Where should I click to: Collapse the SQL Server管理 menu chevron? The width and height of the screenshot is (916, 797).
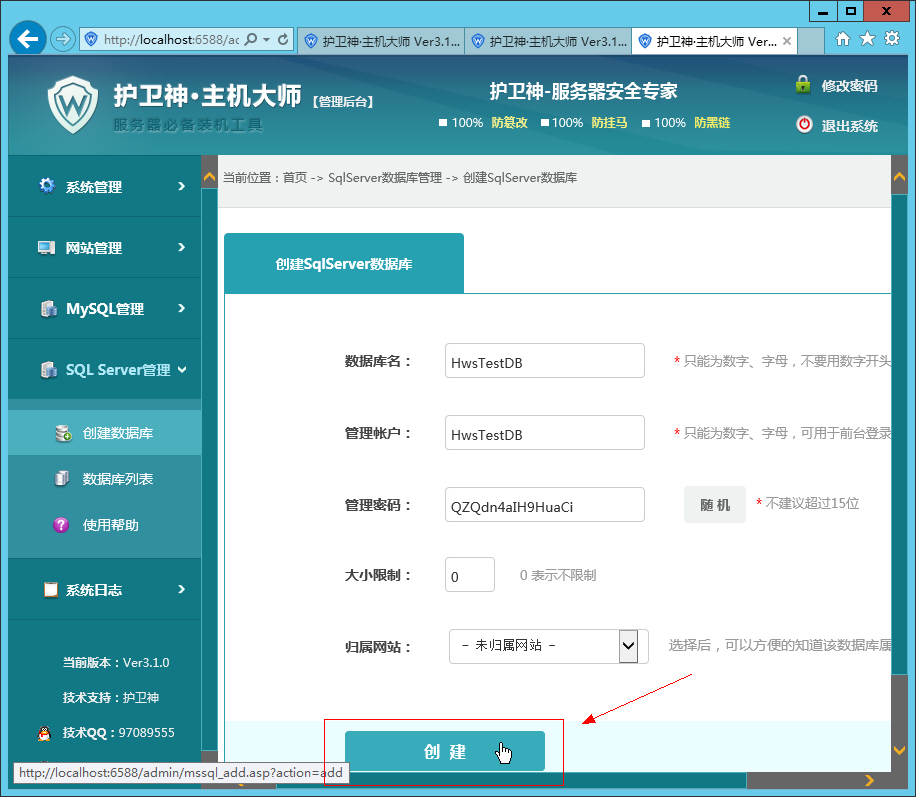pos(182,369)
